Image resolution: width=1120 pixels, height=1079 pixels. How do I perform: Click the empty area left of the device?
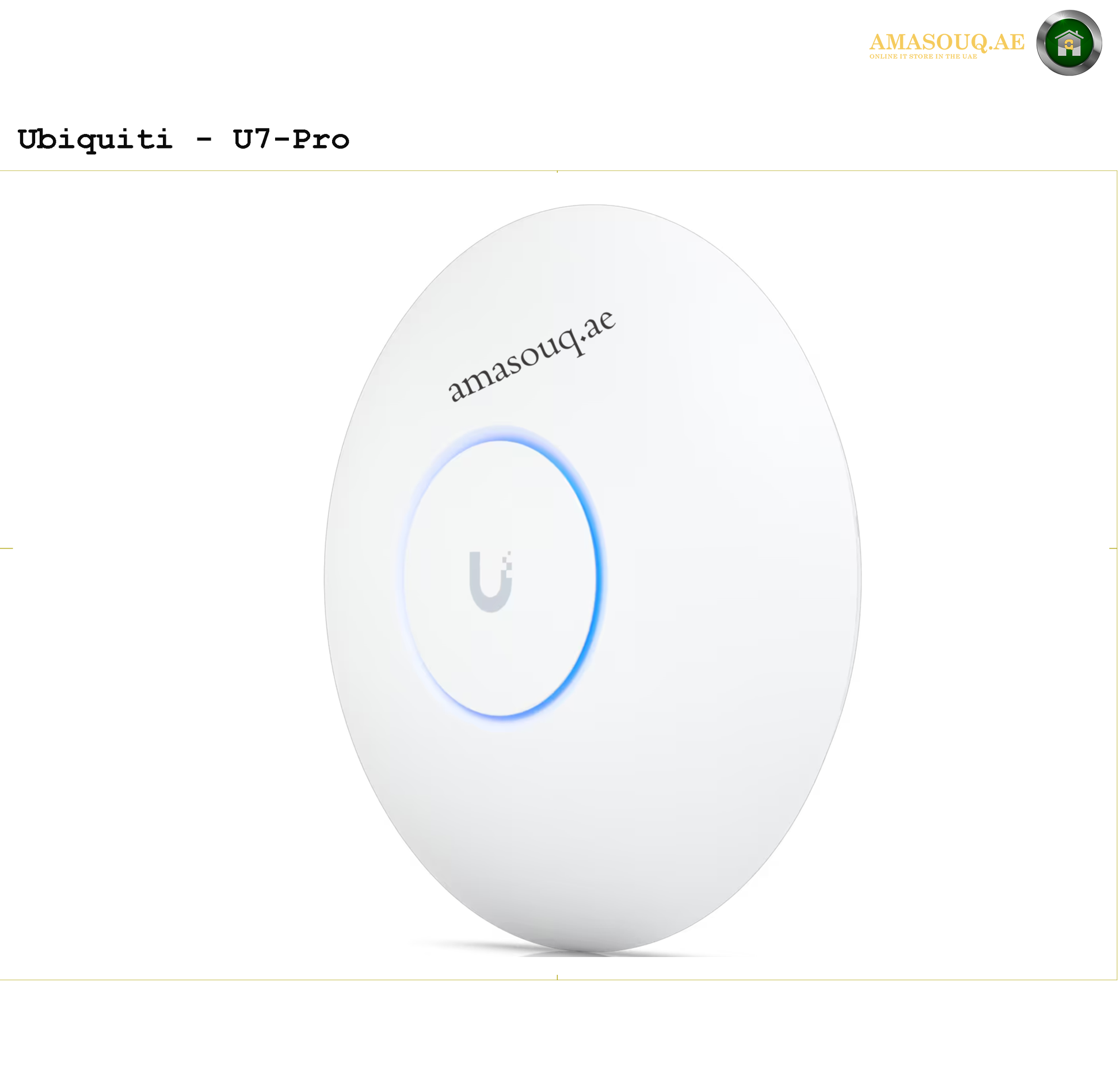161,575
